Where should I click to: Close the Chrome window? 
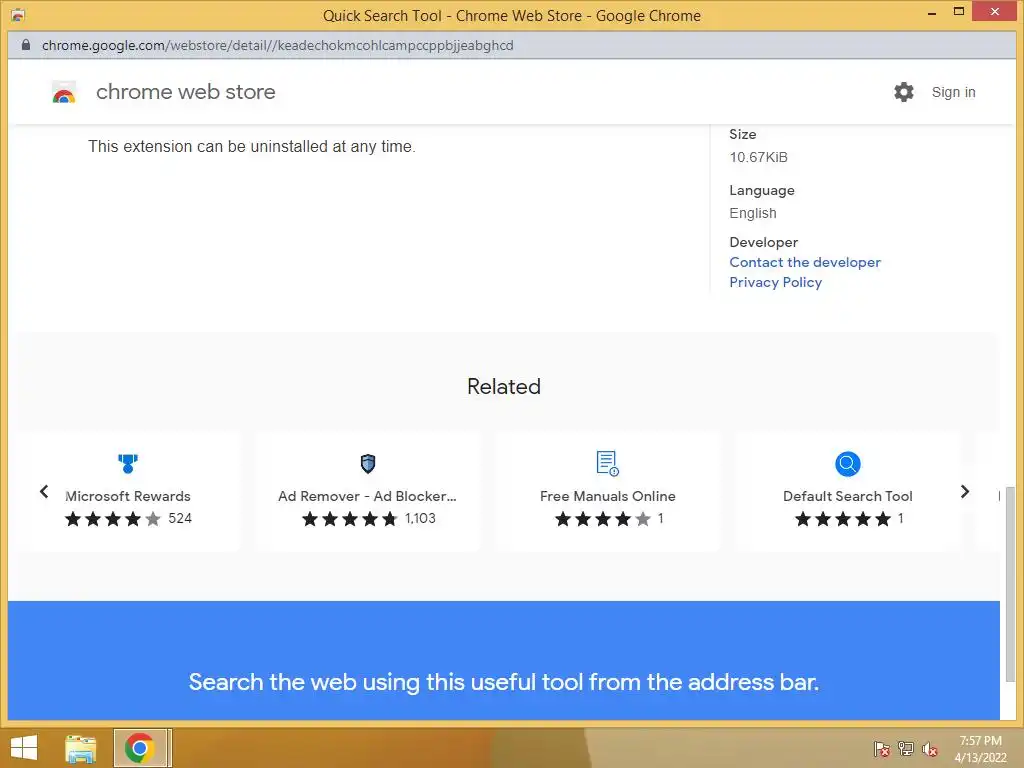point(995,12)
